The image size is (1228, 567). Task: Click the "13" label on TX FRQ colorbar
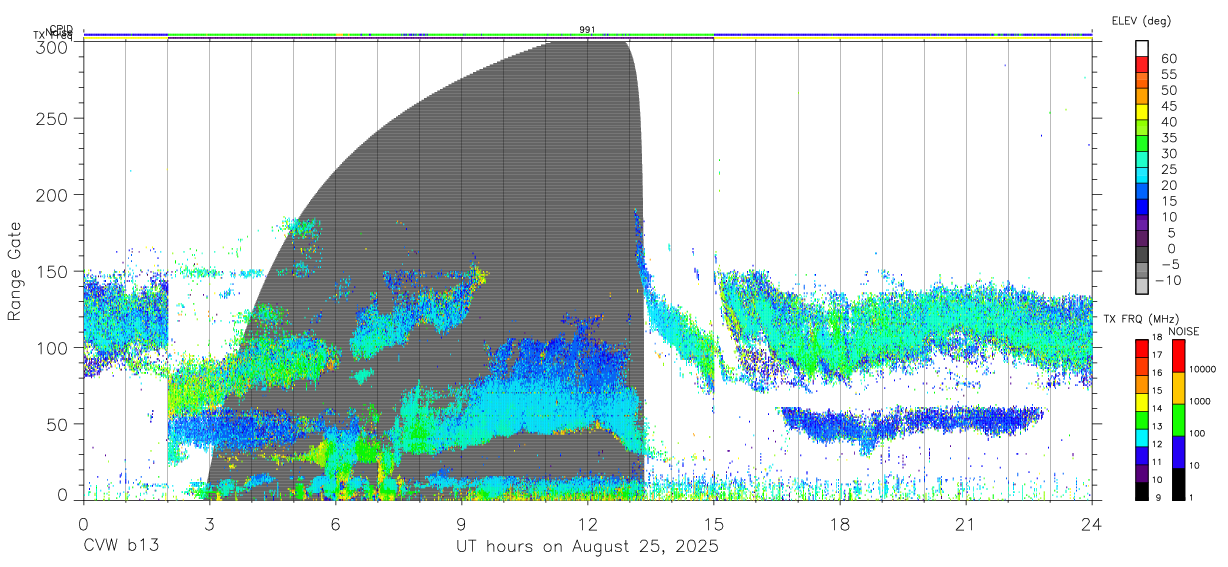click(1155, 426)
